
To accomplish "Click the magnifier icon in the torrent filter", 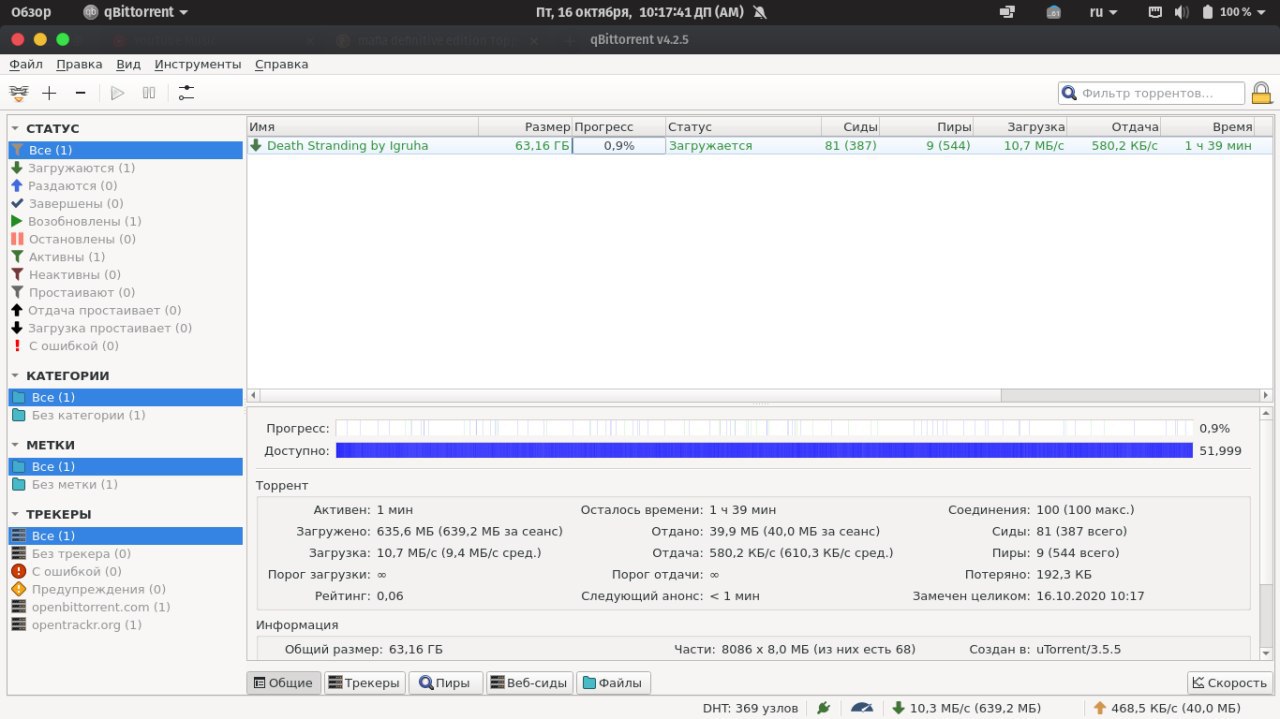I will point(1070,93).
